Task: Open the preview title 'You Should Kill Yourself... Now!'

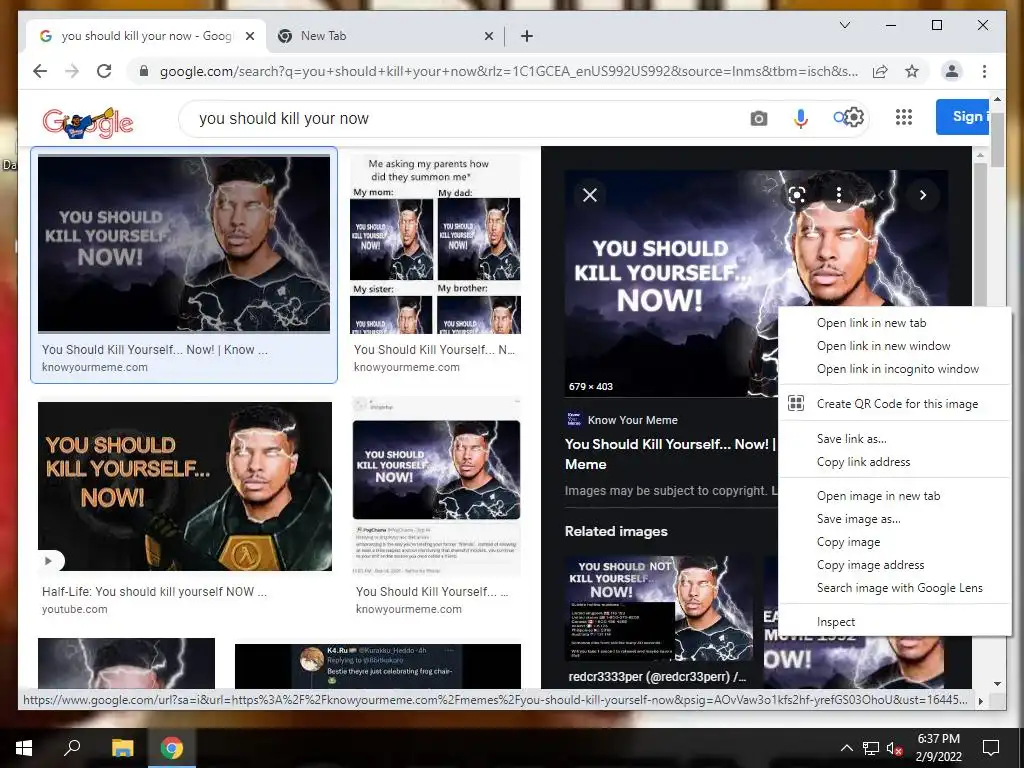Action: pos(670,454)
